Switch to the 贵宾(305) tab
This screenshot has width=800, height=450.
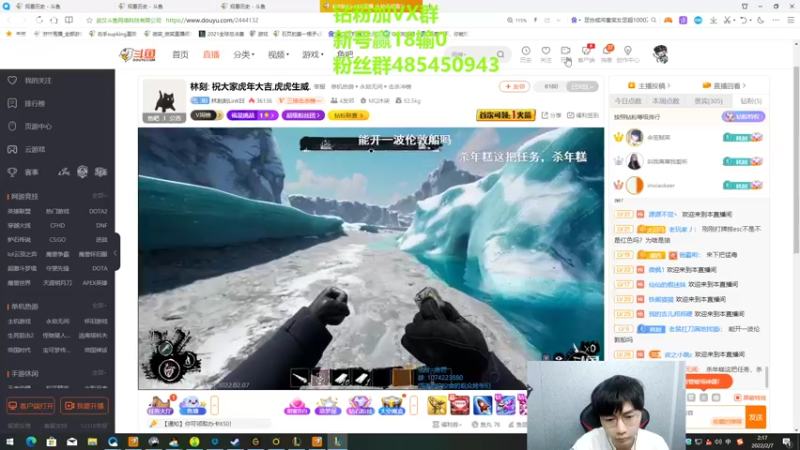[708, 101]
